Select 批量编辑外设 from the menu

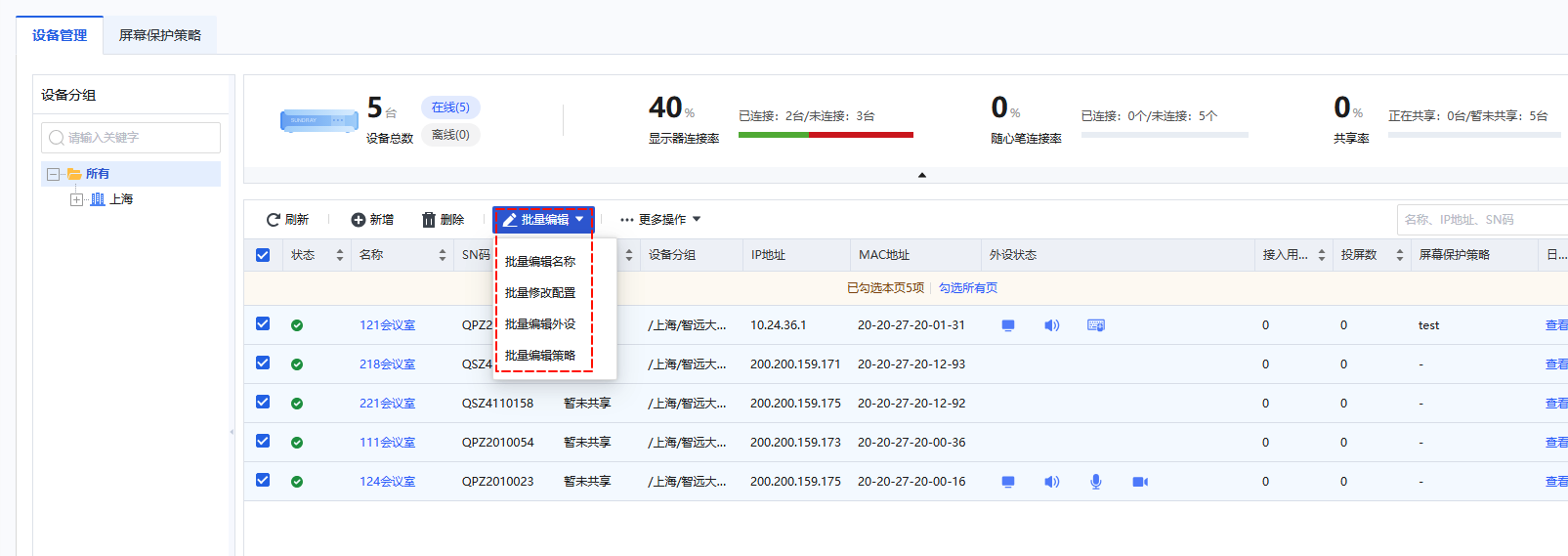[540, 324]
